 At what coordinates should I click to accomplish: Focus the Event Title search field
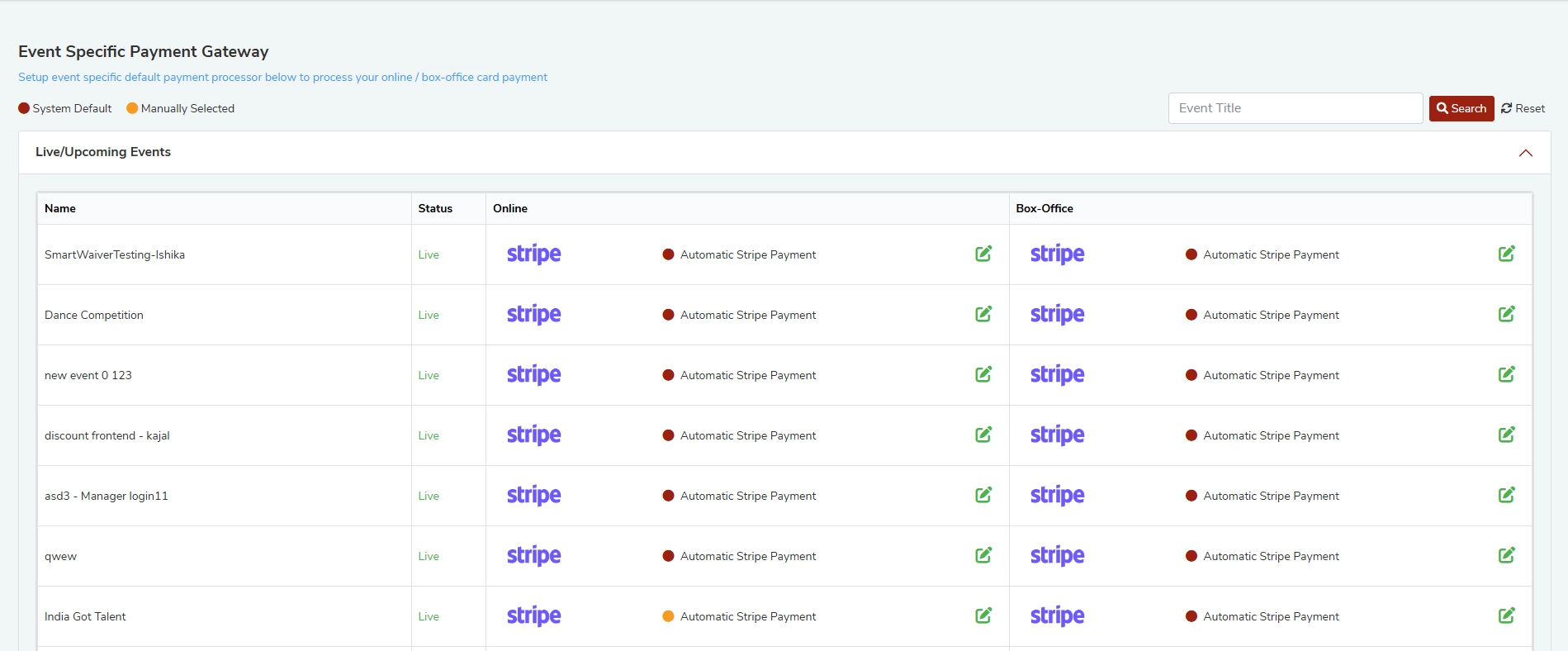(1296, 108)
